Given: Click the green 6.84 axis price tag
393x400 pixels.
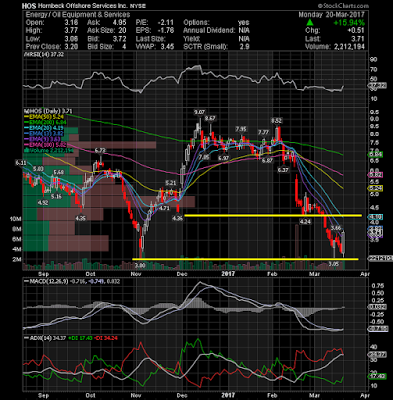Looking at the screenshot, I should tap(375, 155).
